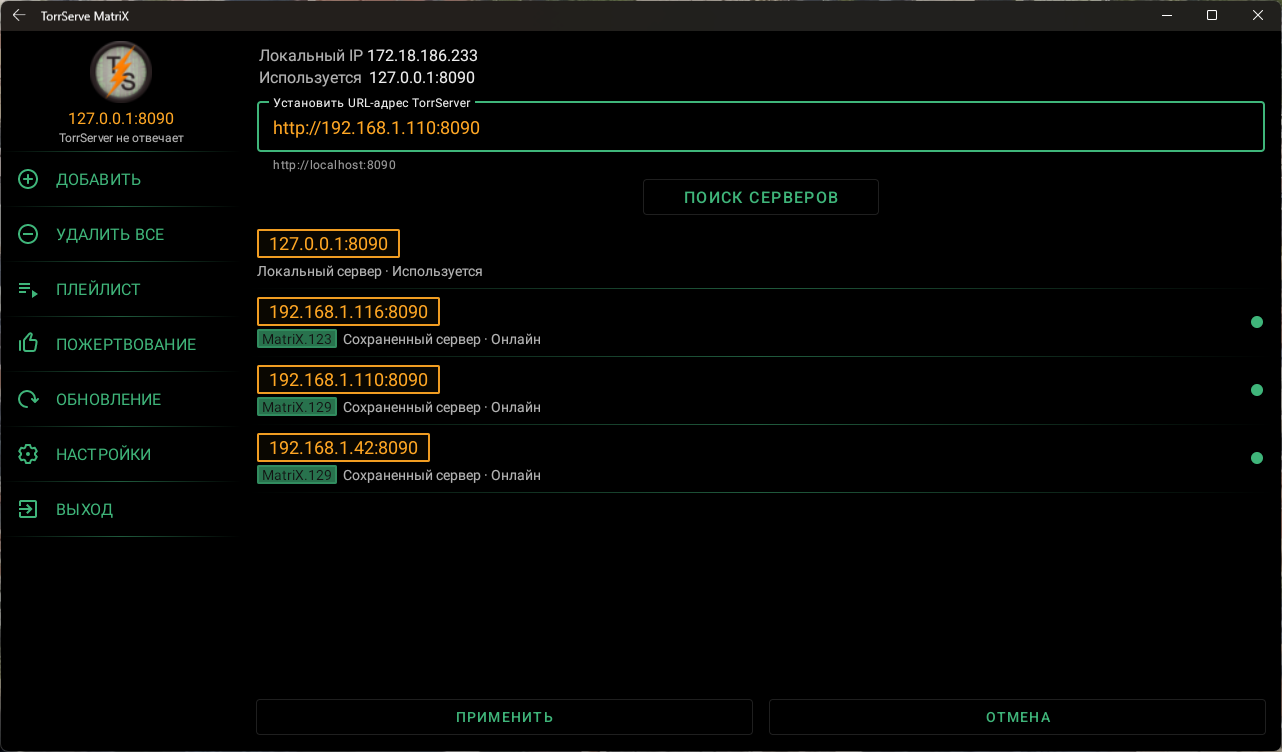
Task: Click the playlist icon beside ПЛЕЙЛИСТ
Action: (28, 290)
